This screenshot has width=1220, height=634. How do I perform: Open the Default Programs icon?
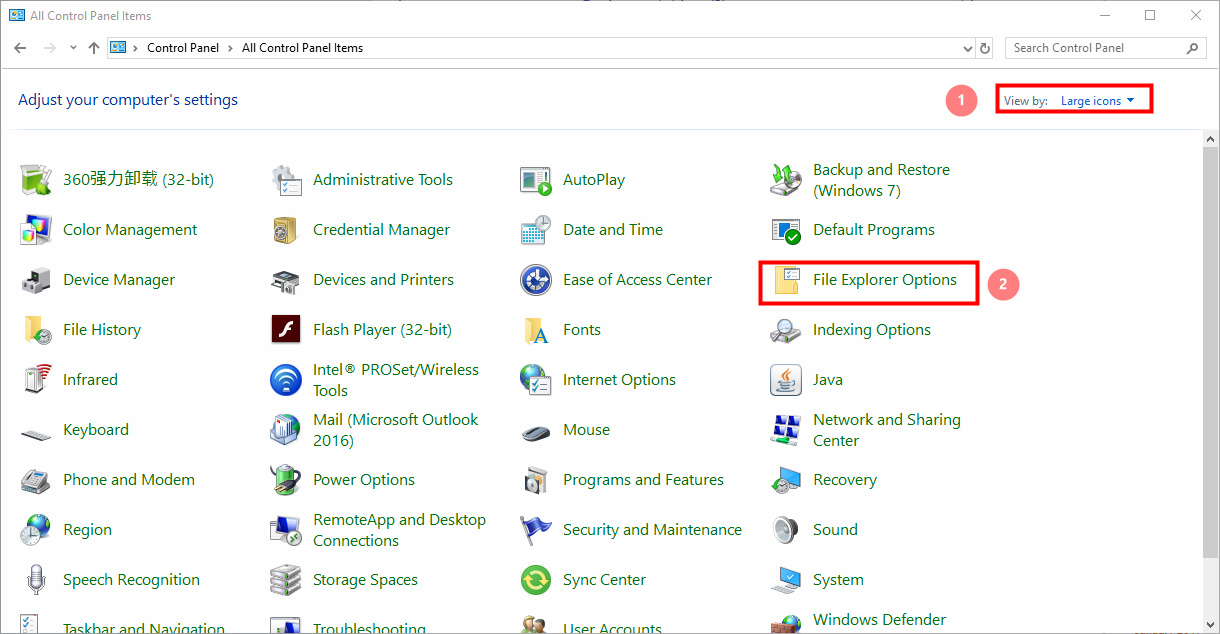click(x=786, y=230)
